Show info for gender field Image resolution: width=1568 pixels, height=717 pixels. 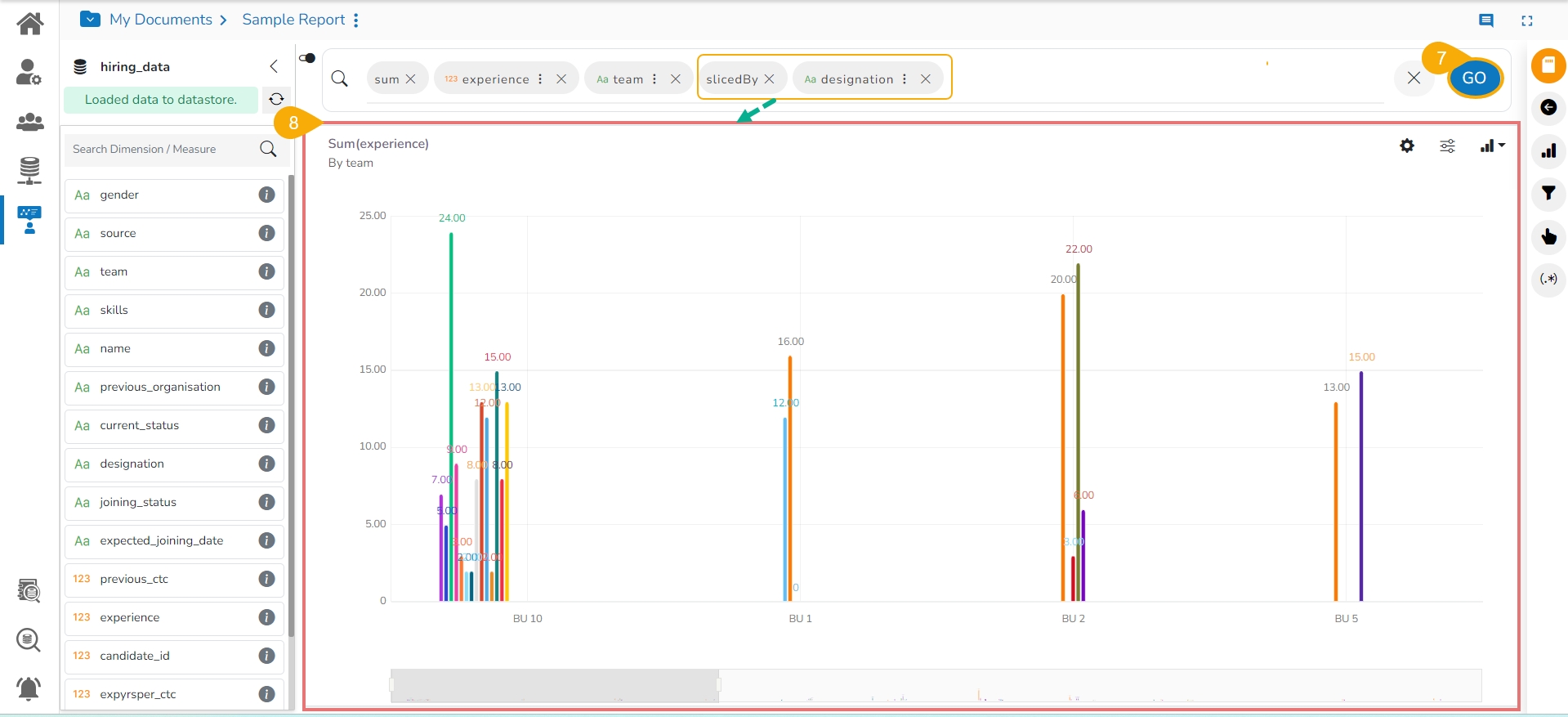click(266, 195)
